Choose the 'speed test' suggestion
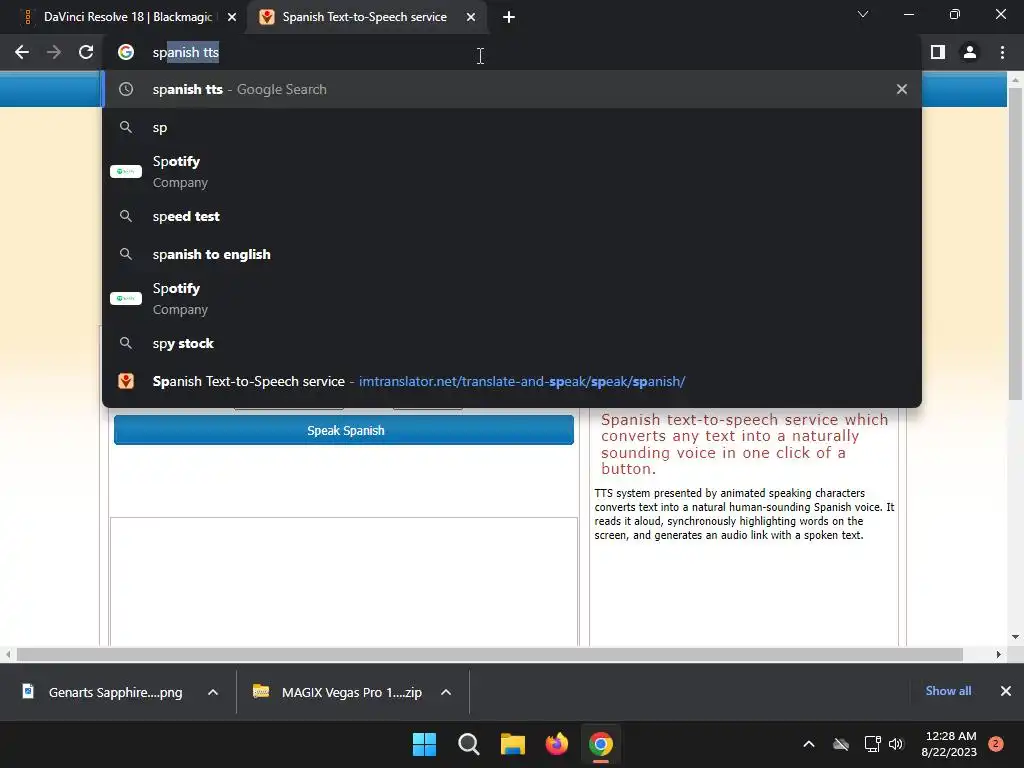1024x768 pixels. tap(512, 216)
